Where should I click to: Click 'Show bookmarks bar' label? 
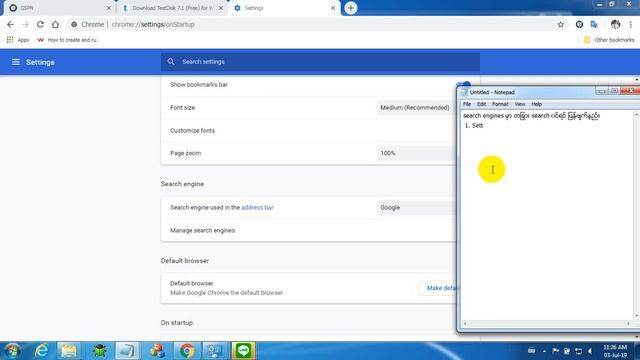pos(199,84)
